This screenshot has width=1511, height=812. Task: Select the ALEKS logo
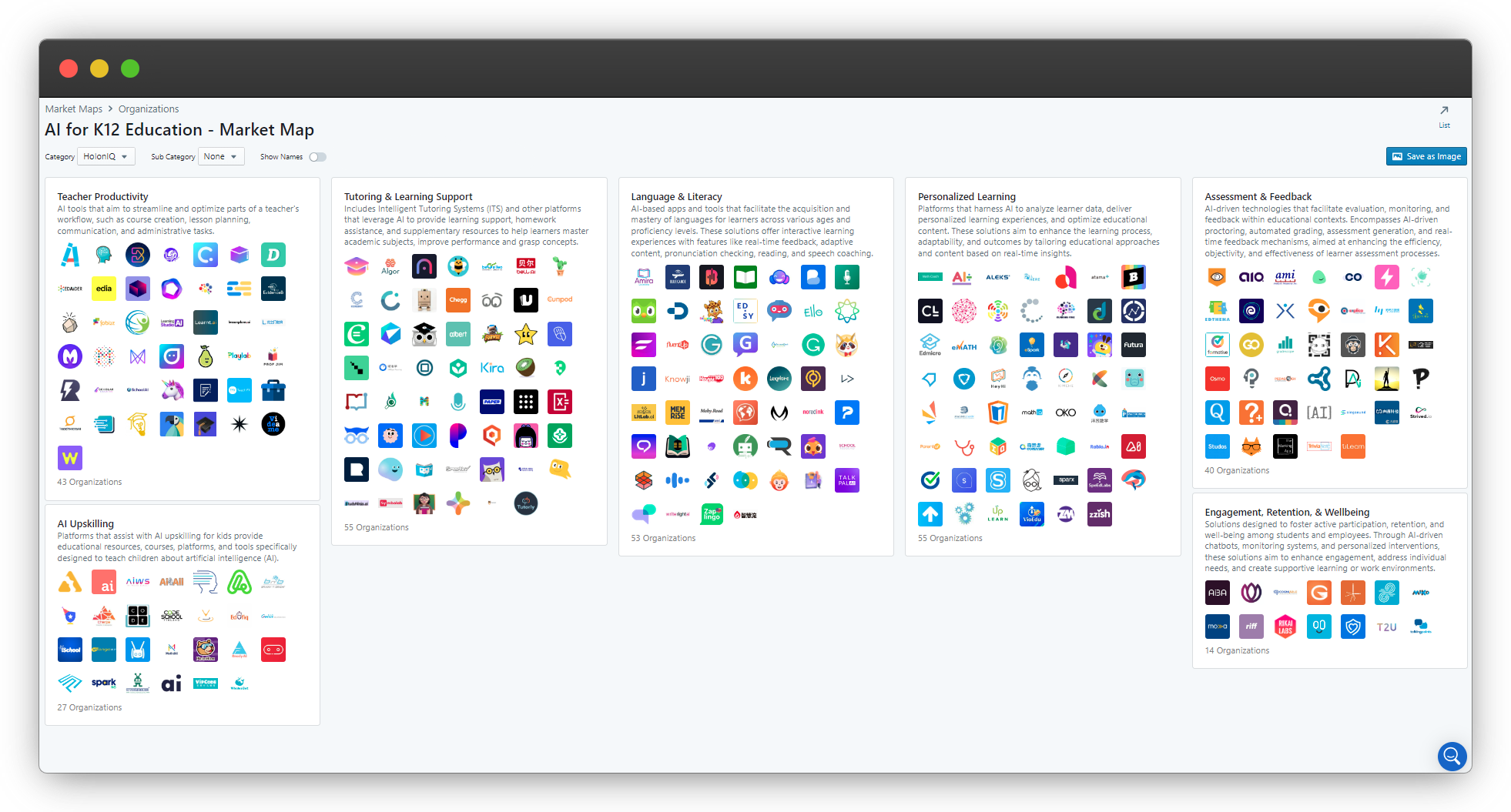point(998,277)
